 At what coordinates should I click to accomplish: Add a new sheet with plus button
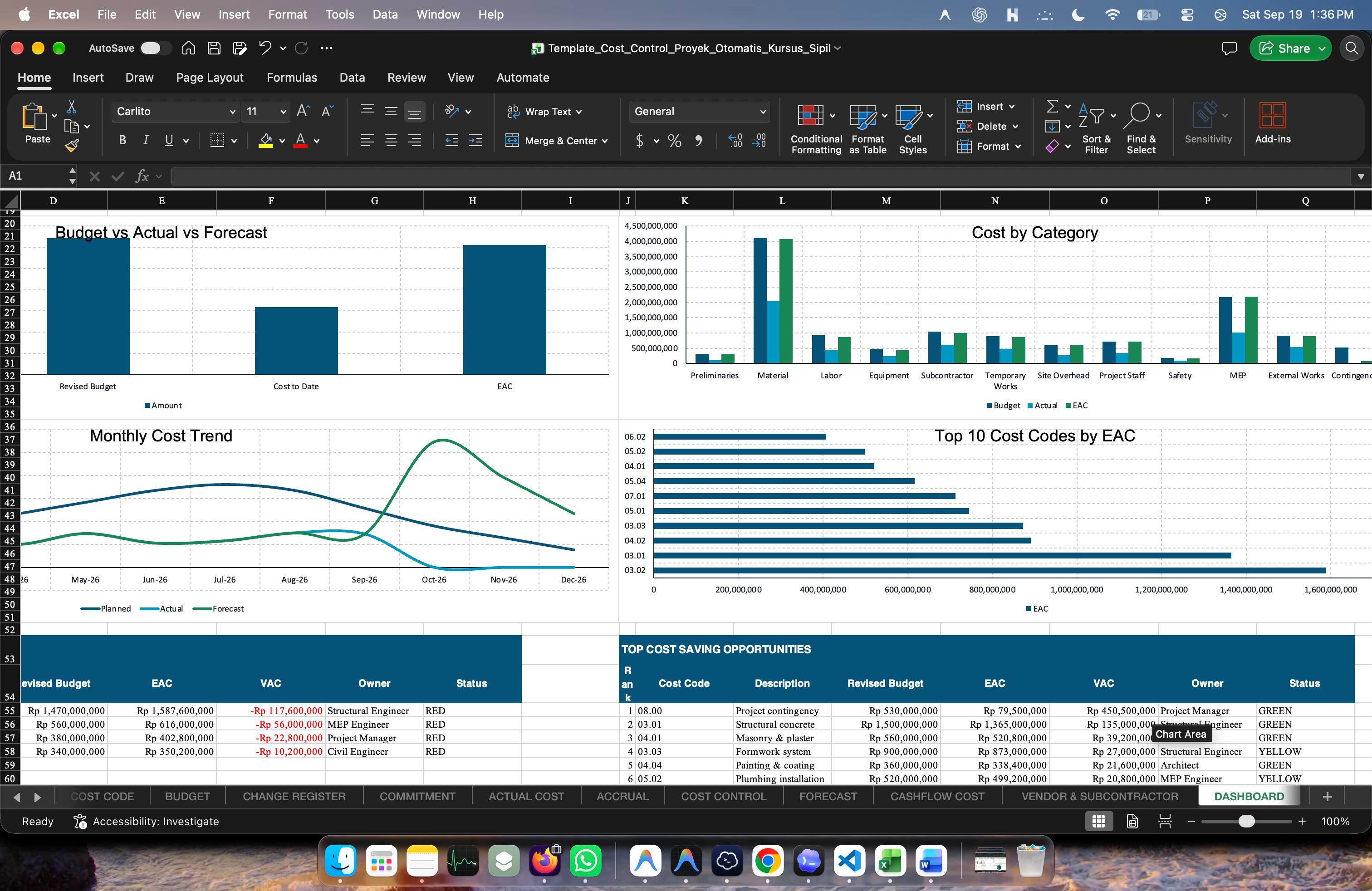pyautogui.click(x=1327, y=797)
